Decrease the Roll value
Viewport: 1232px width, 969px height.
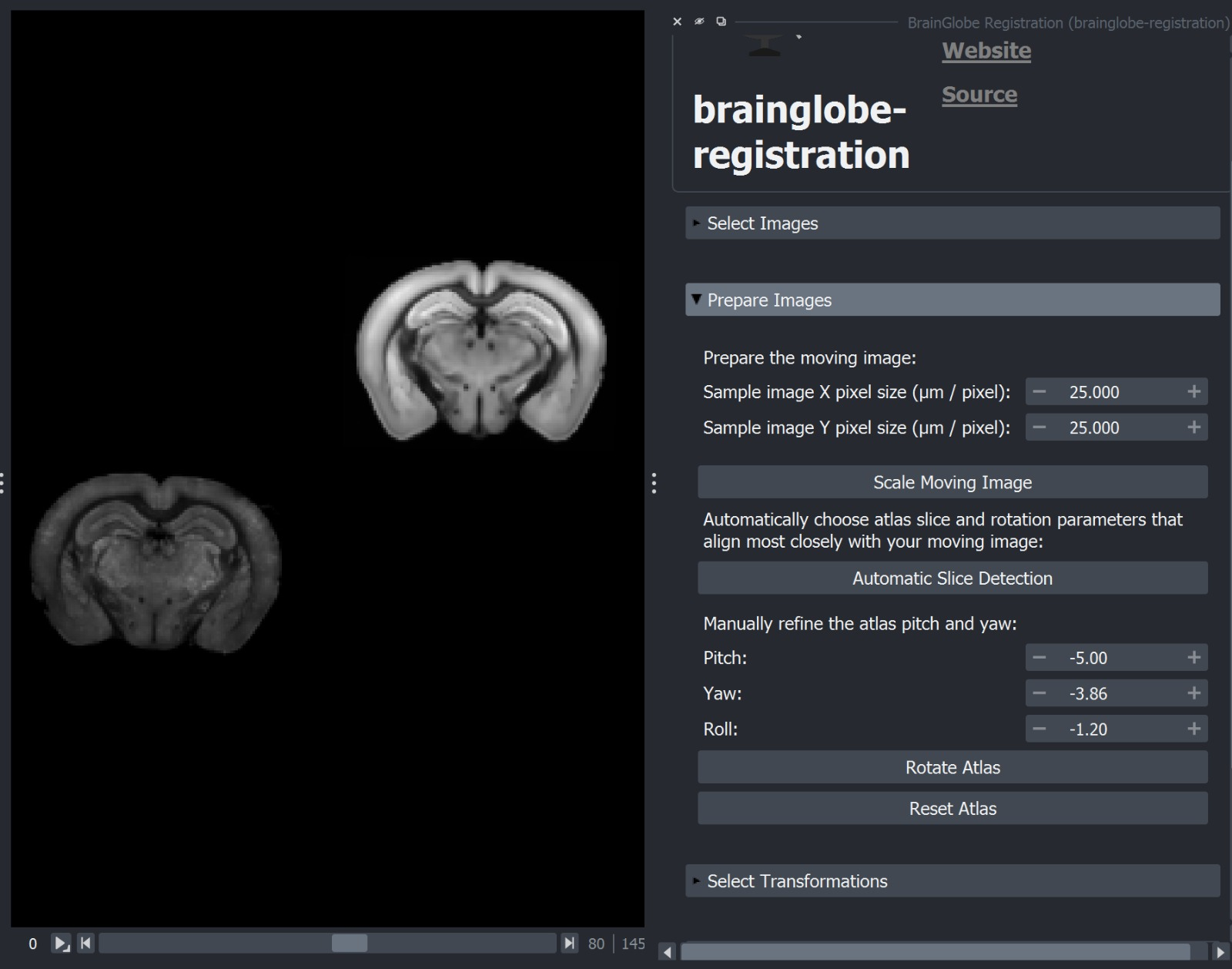coord(1039,729)
